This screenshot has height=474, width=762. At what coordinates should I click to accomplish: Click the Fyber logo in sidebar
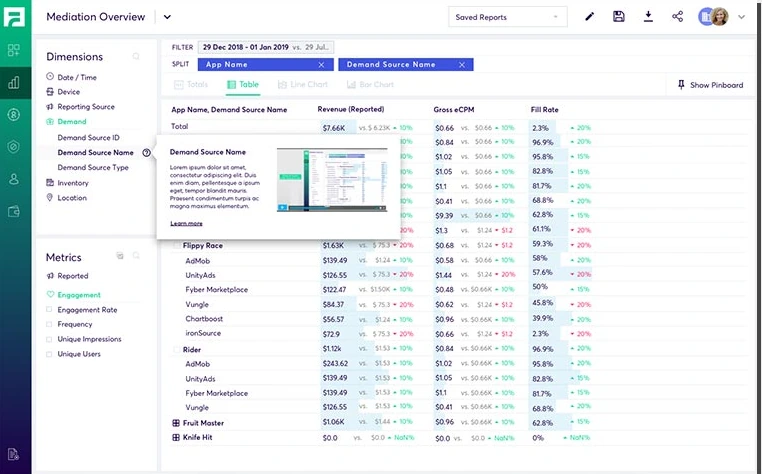(x=14, y=17)
